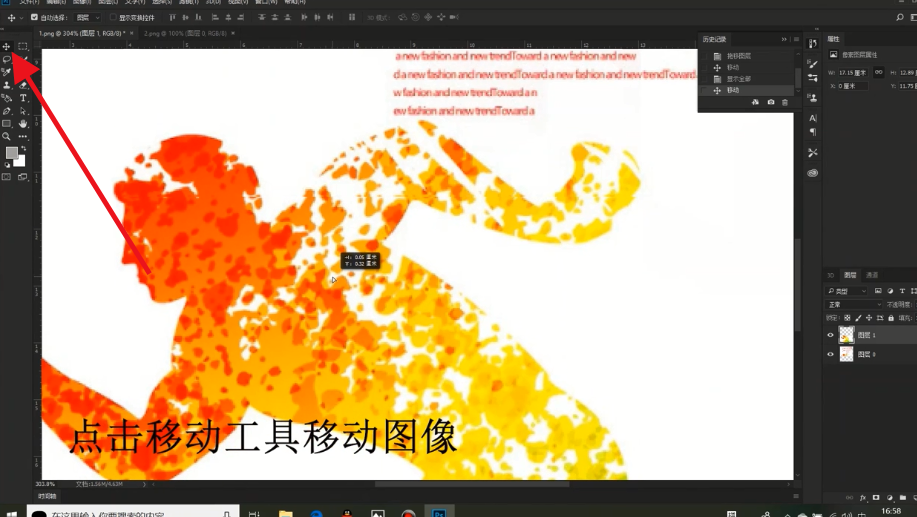917x517 pixels.
Task: Expand the Move tool preset picker arrow
Action: pos(21,18)
